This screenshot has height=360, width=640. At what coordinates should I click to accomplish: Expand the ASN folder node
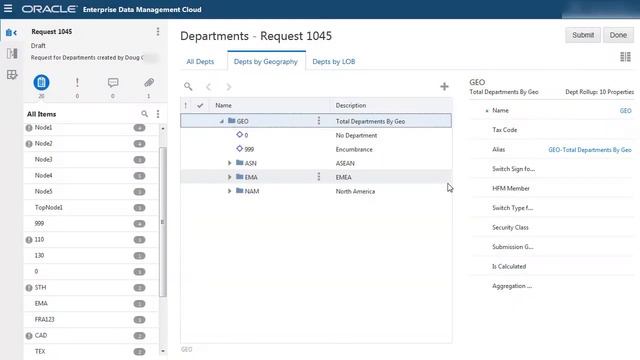229,163
